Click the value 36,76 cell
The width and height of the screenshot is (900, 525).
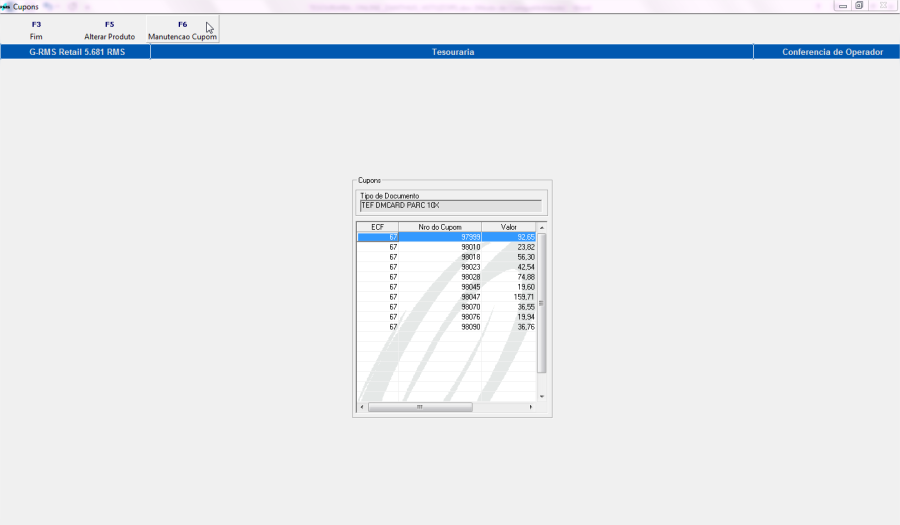click(x=509, y=327)
